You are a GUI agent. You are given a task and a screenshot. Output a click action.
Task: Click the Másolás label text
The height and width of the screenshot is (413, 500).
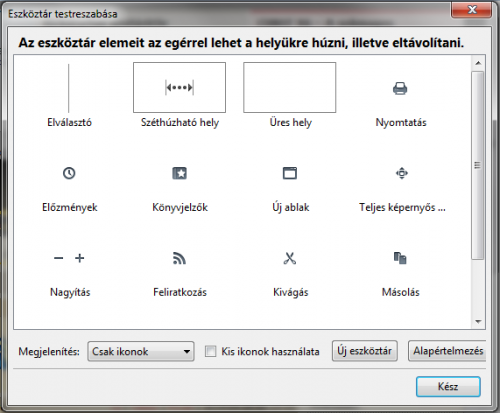click(x=400, y=292)
